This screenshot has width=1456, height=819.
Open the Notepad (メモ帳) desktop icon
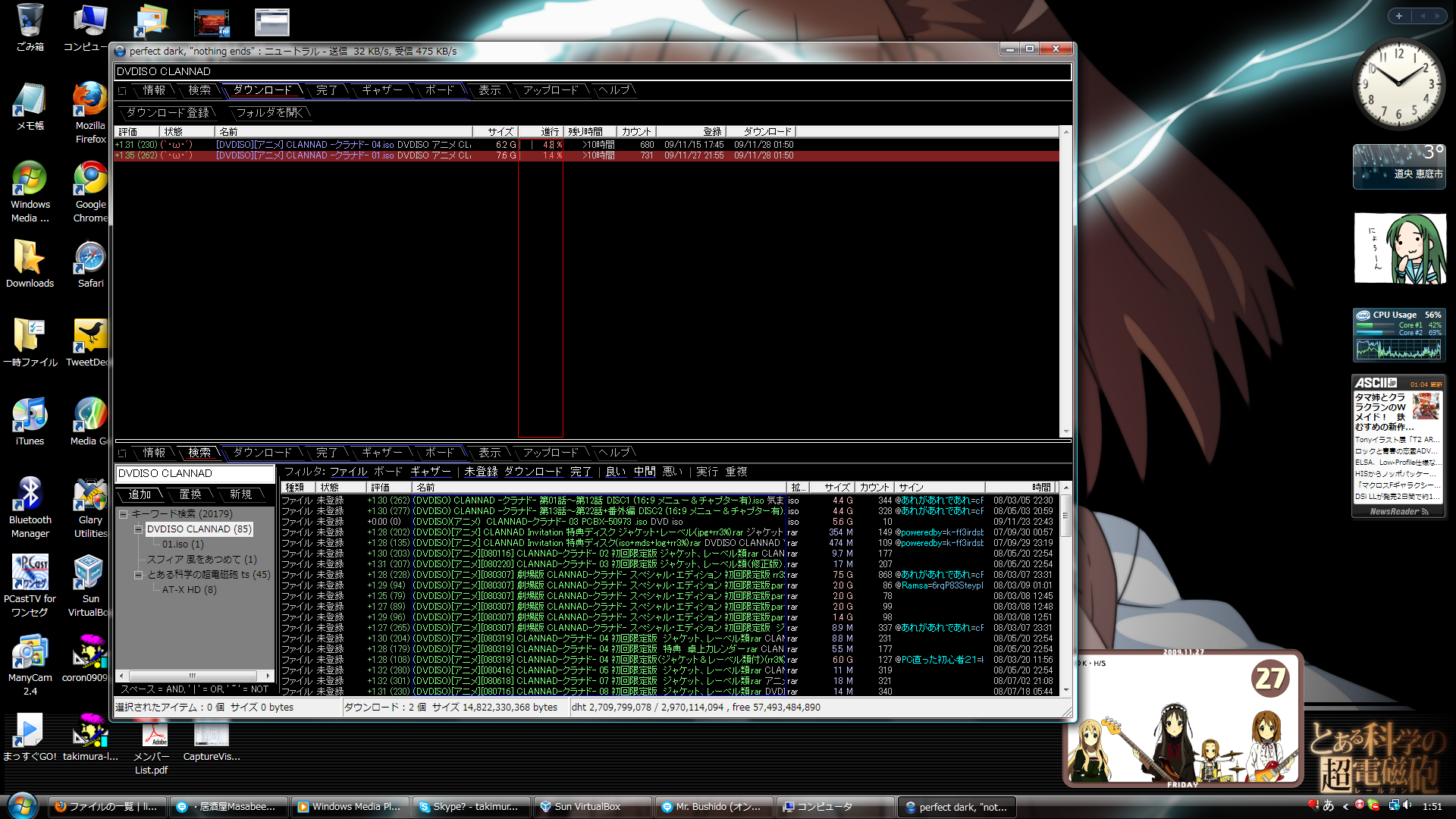[x=30, y=106]
